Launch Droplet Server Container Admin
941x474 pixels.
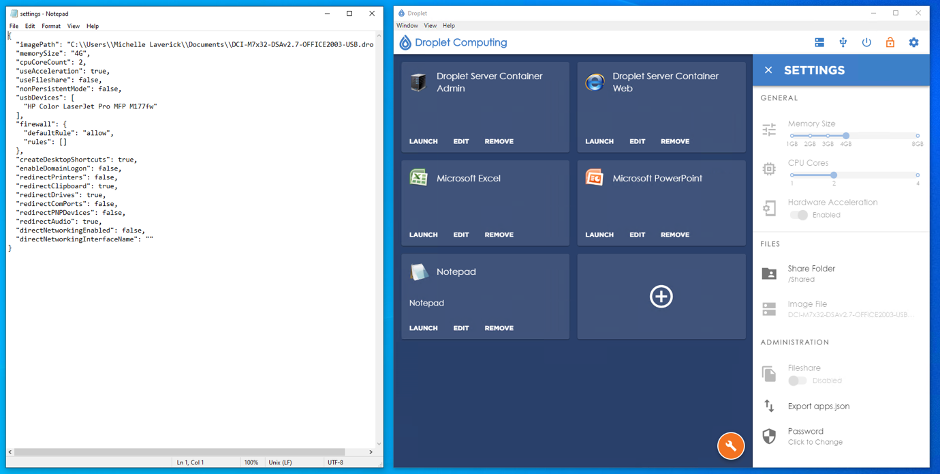pyautogui.click(x=423, y=142)
